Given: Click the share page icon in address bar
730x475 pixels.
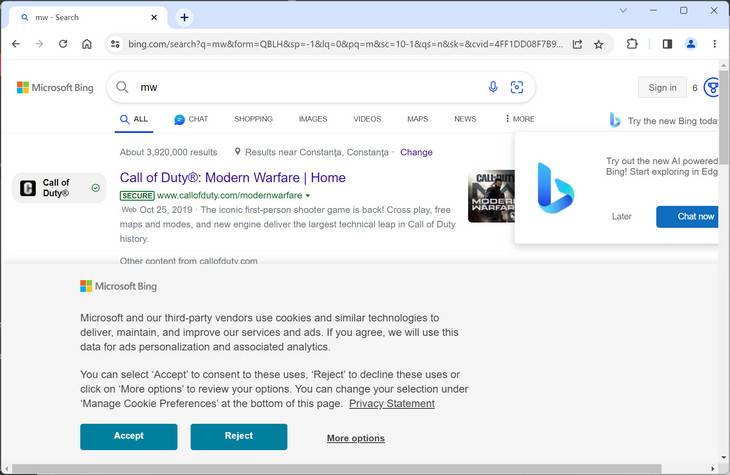Looking at the screenshot, I should click(577, 44).
